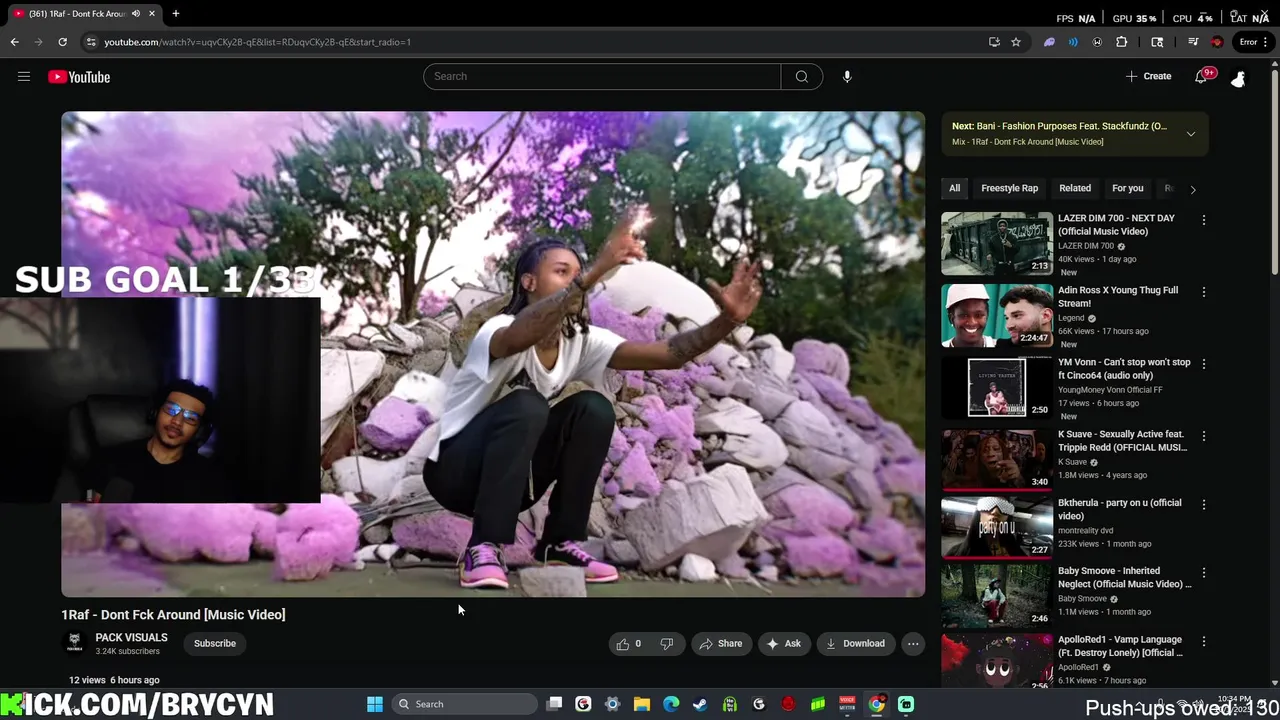Open the YouTube account avatar menu

point(1238,77)
